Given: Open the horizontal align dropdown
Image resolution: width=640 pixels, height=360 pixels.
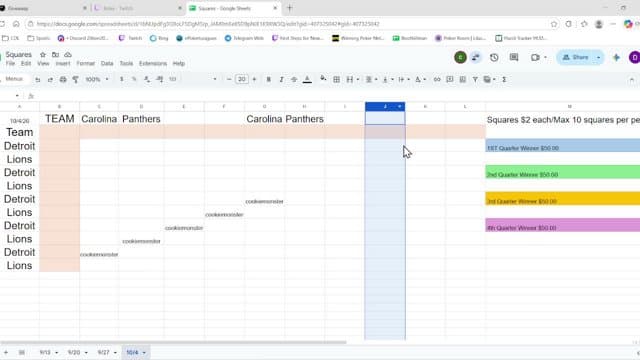Looking at the screenshot, I should pos(371,80).
